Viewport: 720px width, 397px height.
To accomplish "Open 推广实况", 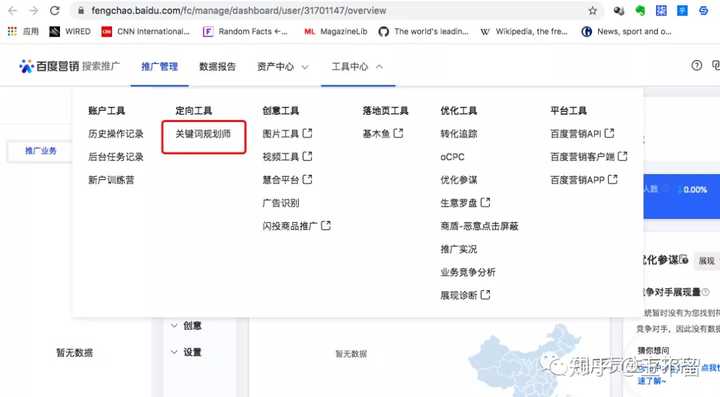I will click(x=459, y=249).
